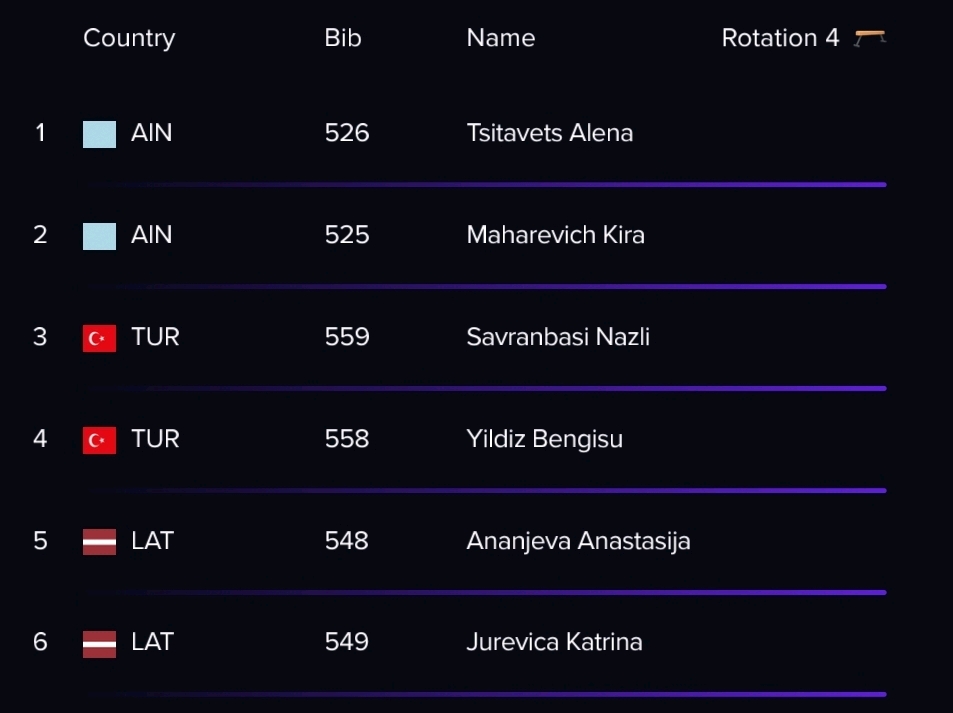
Task: Click the TUR country code in row 4
Action: pyautogui.click(x=155, y=439)
